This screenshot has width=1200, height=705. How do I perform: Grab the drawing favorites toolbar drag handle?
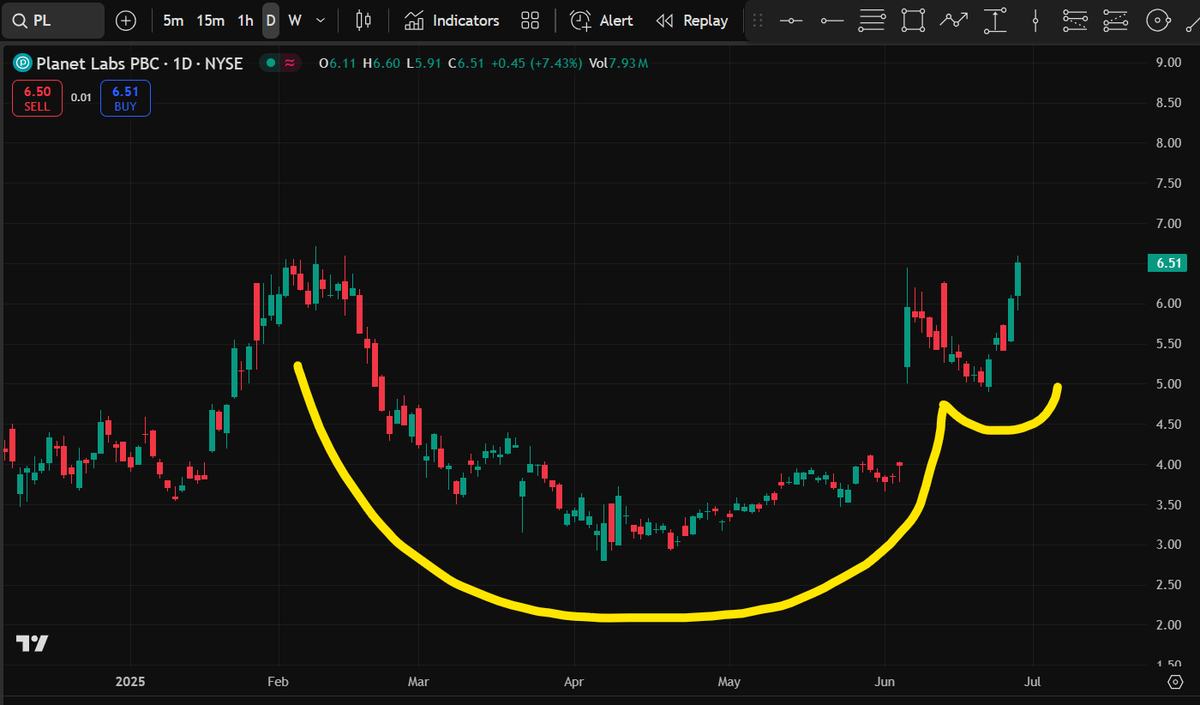tap(758, 20)
